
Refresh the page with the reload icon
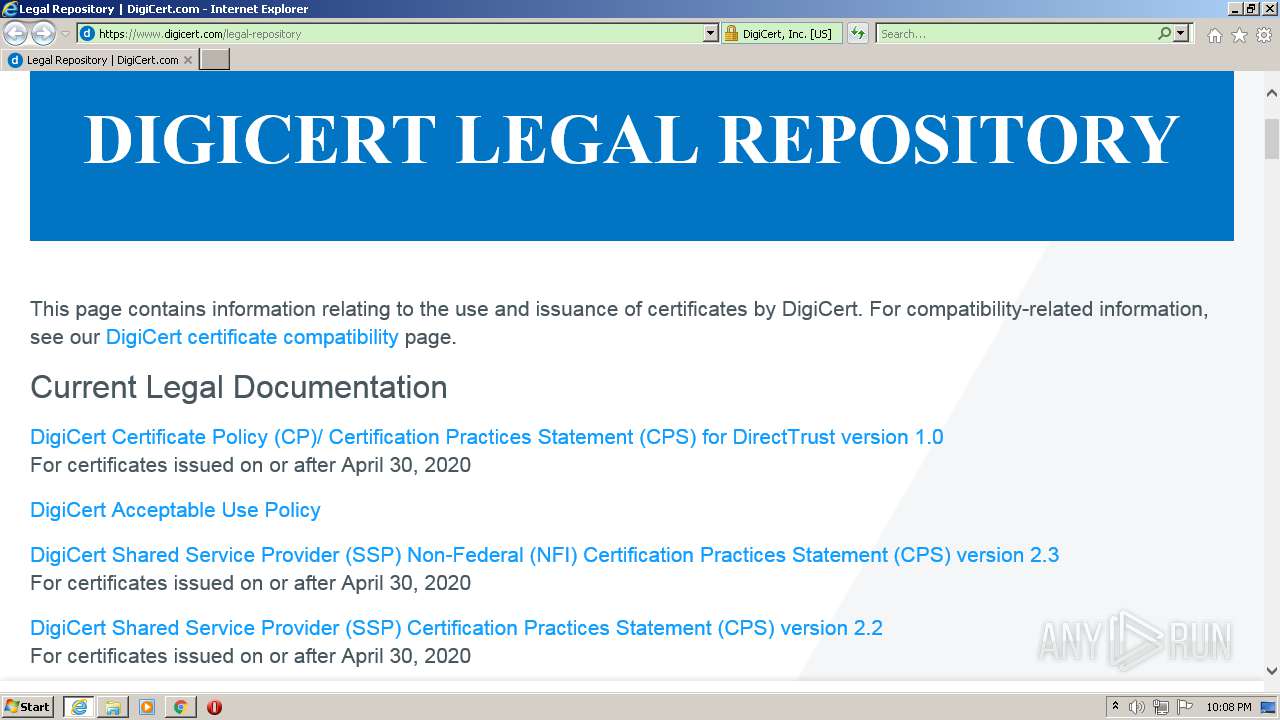858,34
